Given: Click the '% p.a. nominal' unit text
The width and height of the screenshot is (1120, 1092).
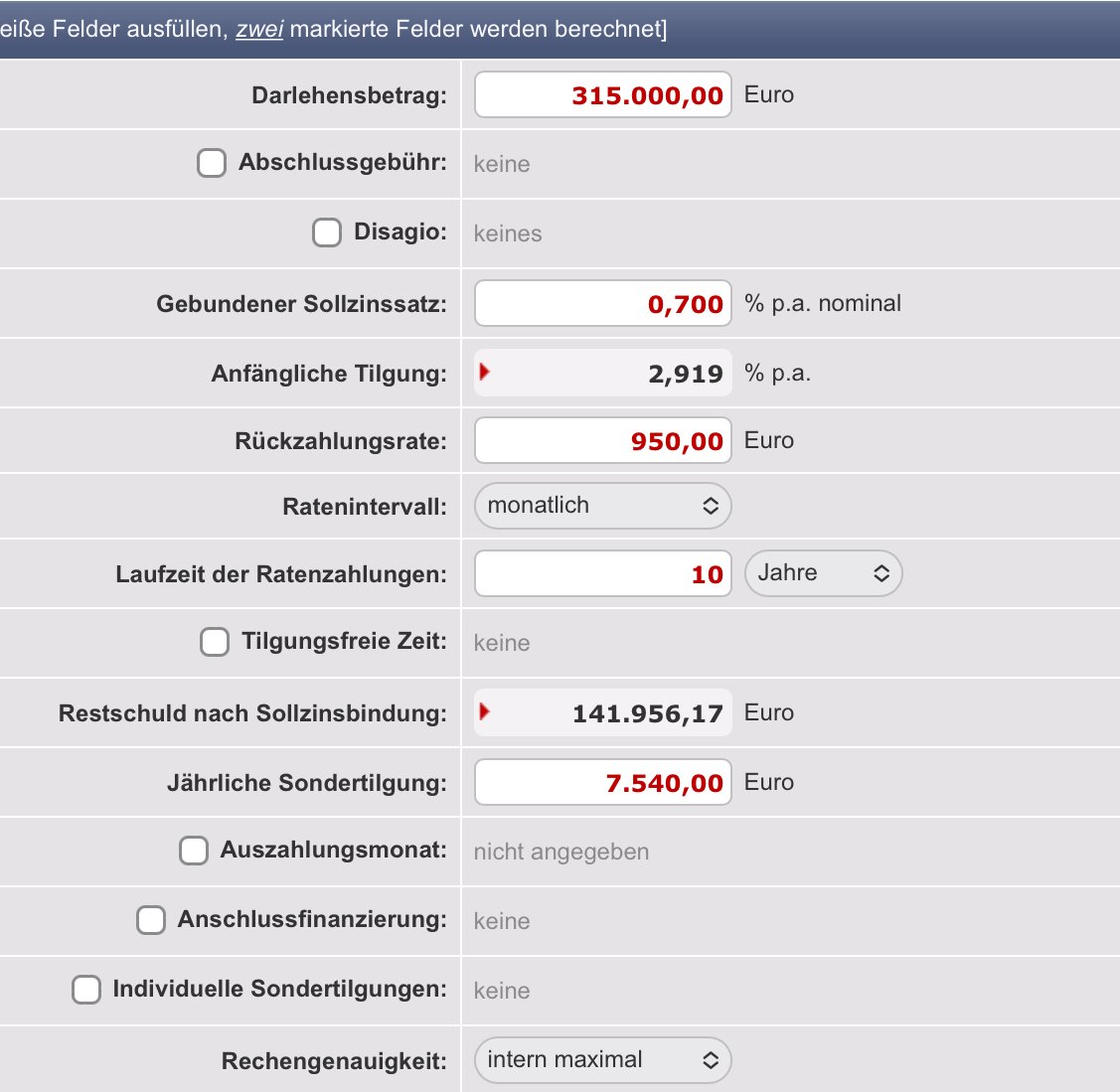Looking at the screenshot, I should coord(823,303).
